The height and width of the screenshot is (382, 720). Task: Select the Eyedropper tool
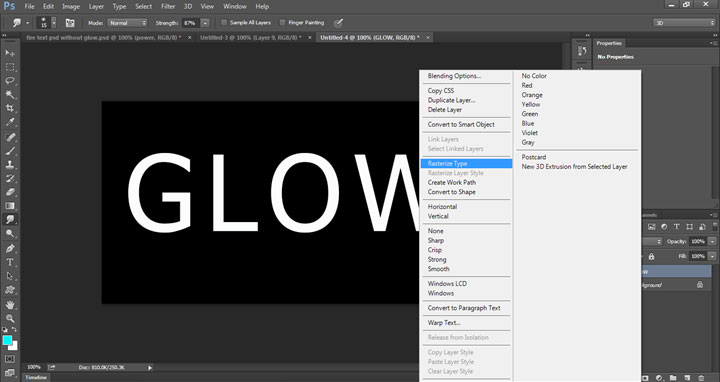click(x=10, y=122)
